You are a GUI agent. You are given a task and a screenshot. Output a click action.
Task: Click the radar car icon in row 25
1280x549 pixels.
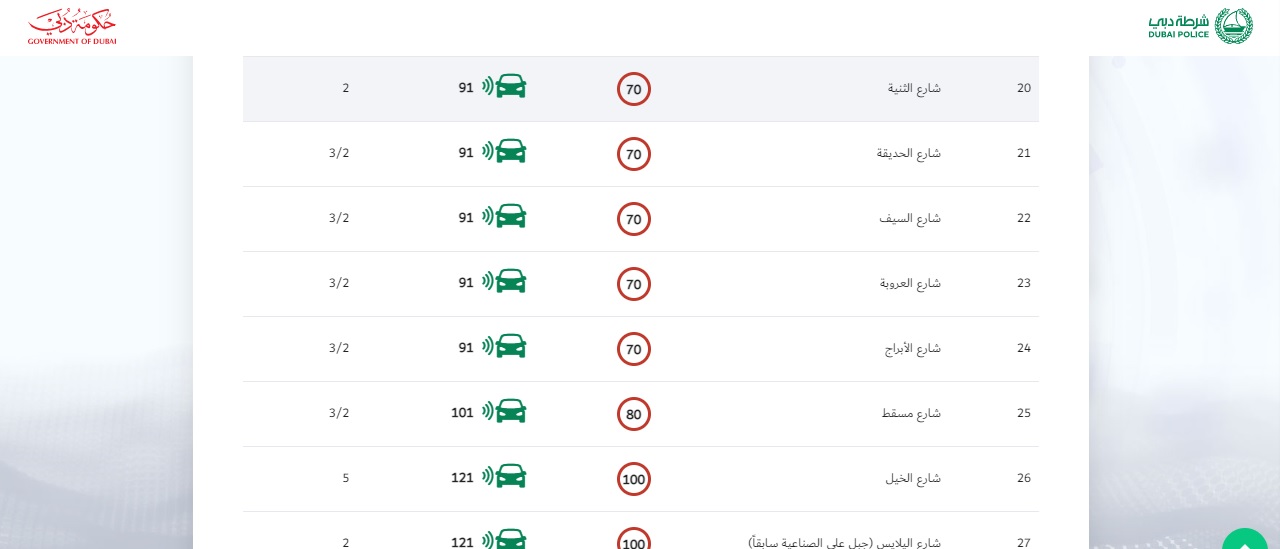pyautogui.click(x=504, y=412)
